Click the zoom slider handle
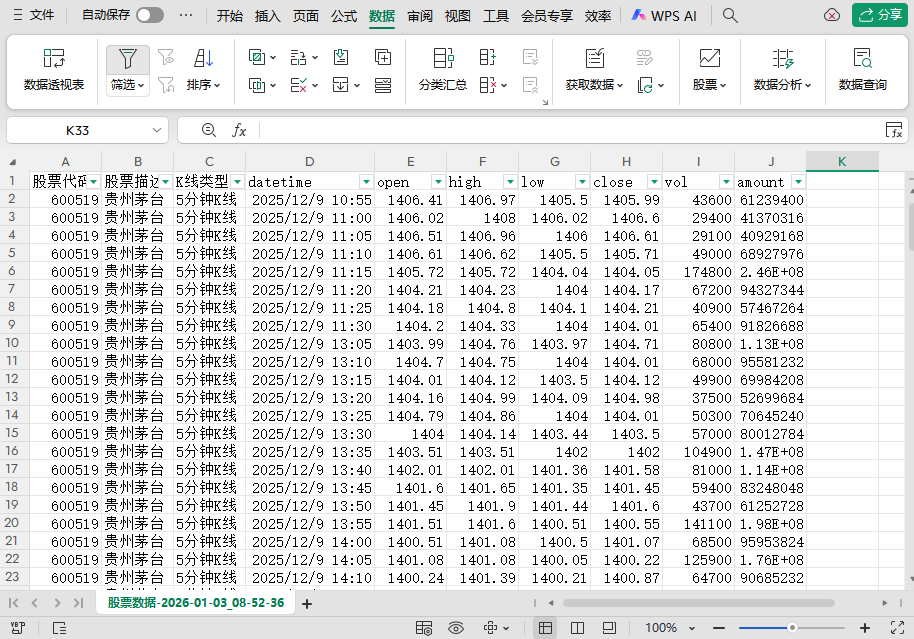The width and height of the screenshot is (914, 639). point(792,627)
